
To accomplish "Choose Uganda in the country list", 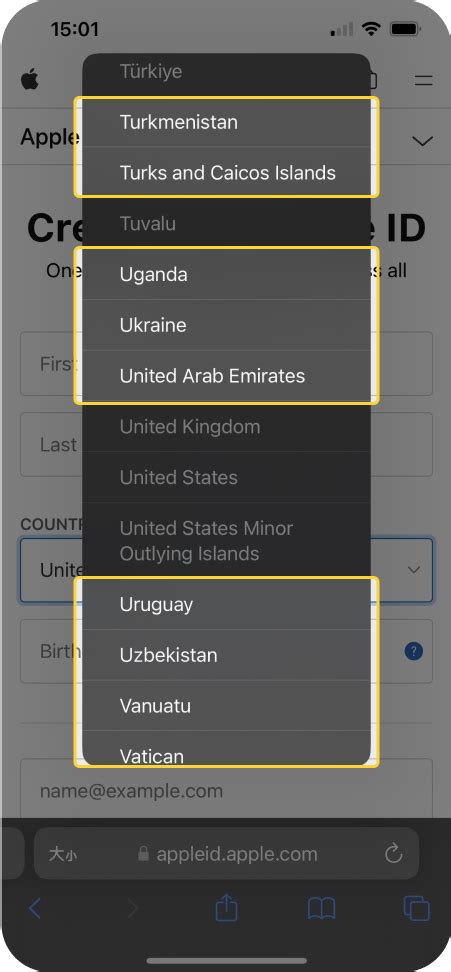I will point(227,275).
